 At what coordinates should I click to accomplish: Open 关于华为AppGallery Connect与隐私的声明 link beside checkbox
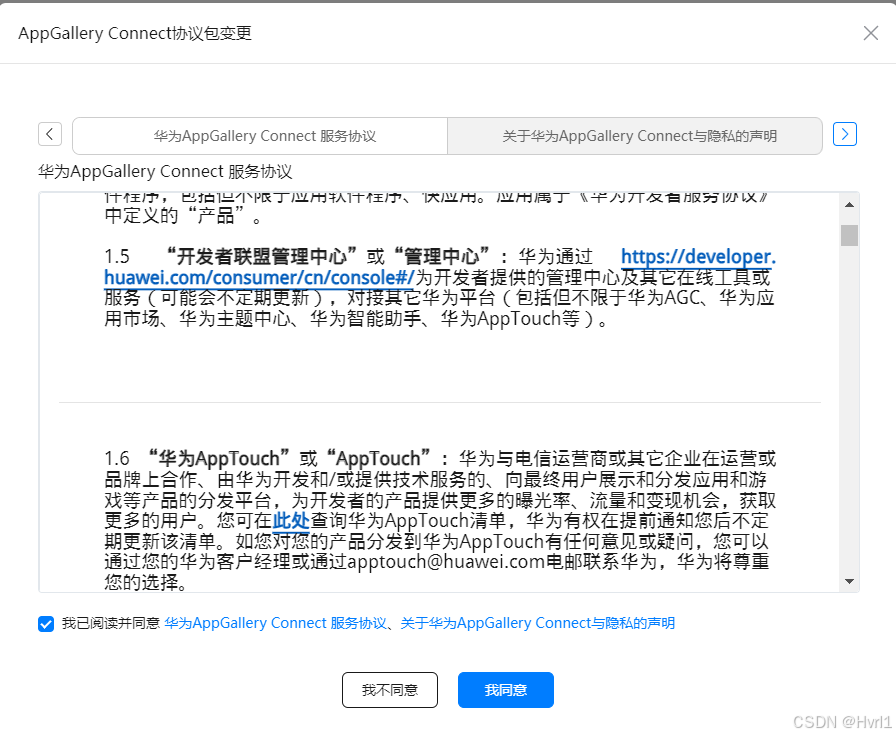pos(538,623)
